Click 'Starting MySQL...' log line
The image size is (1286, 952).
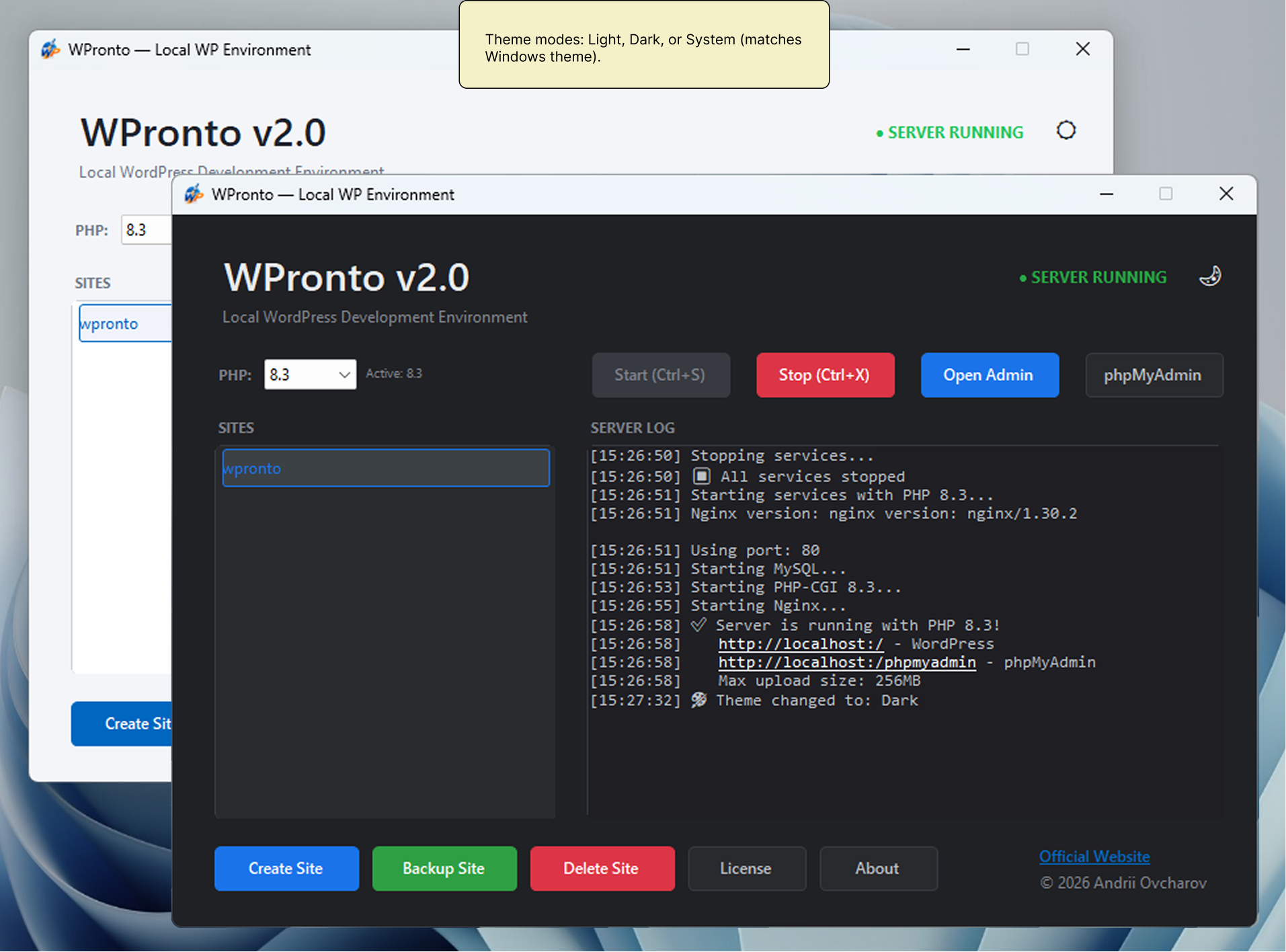pos(718,569)
